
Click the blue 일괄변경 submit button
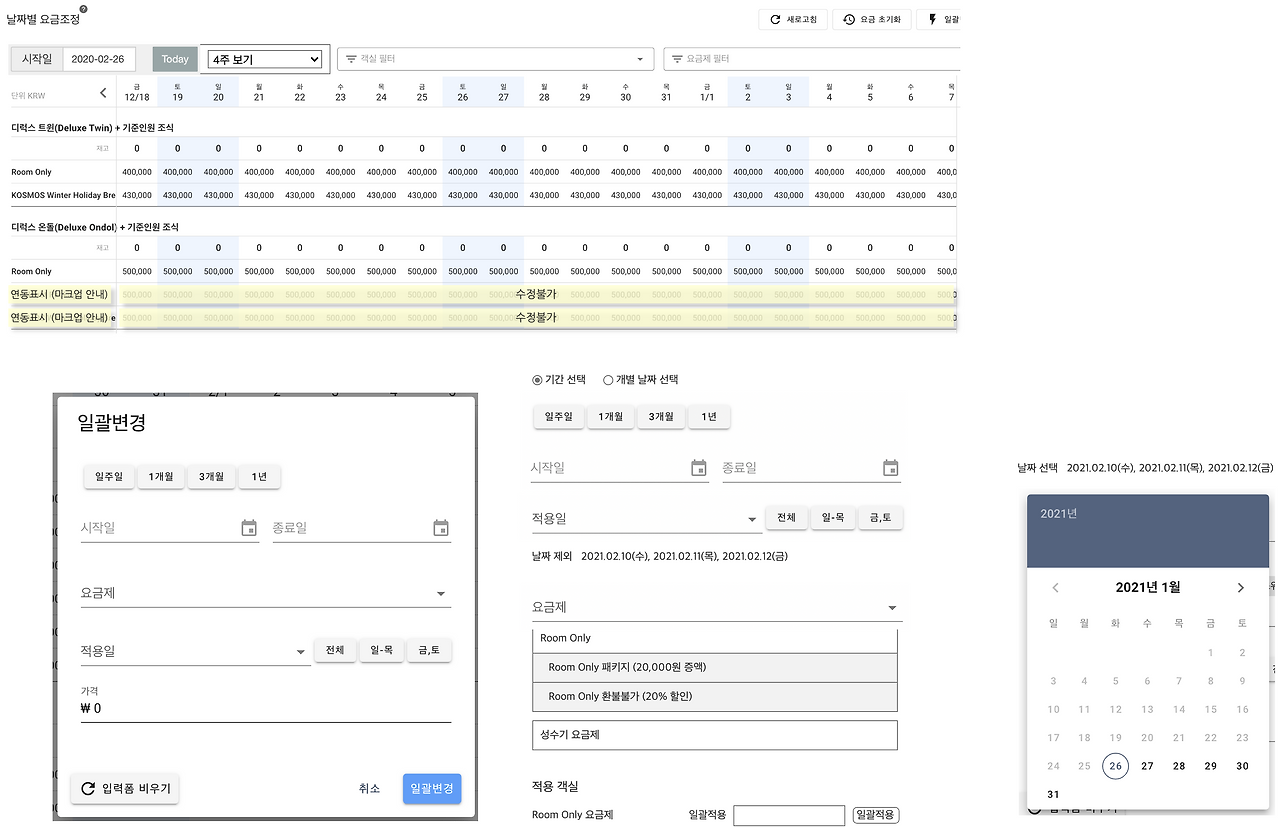coord(432,788)
